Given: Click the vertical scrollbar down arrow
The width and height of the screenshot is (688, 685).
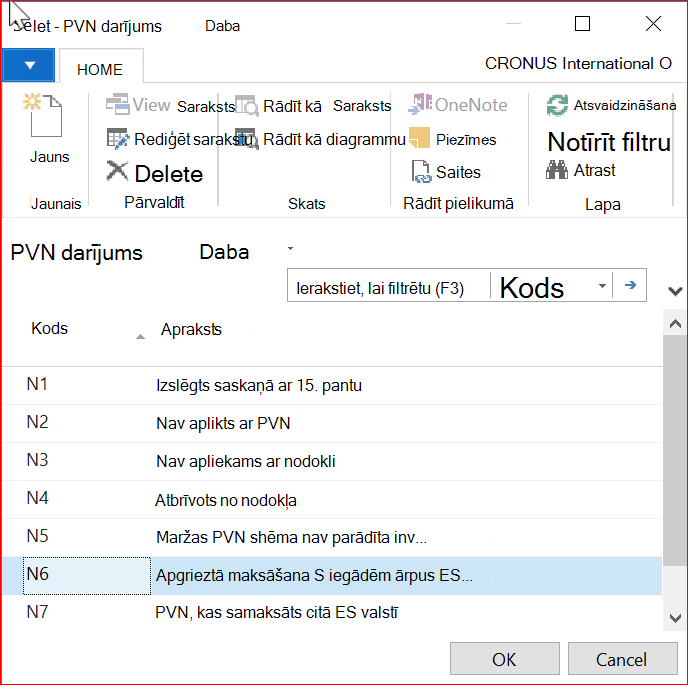Looking at the screenshot, I should coord(675,618).
